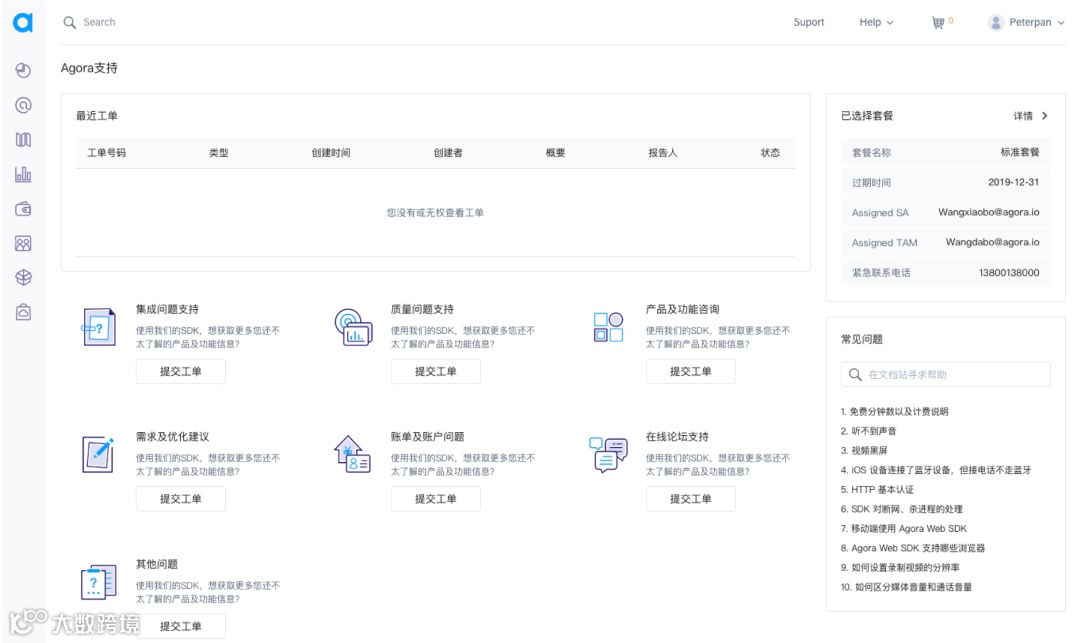Submit ticket under 账单及账户问题
The width and height of the screenshot is (1080, 643).
435,499
